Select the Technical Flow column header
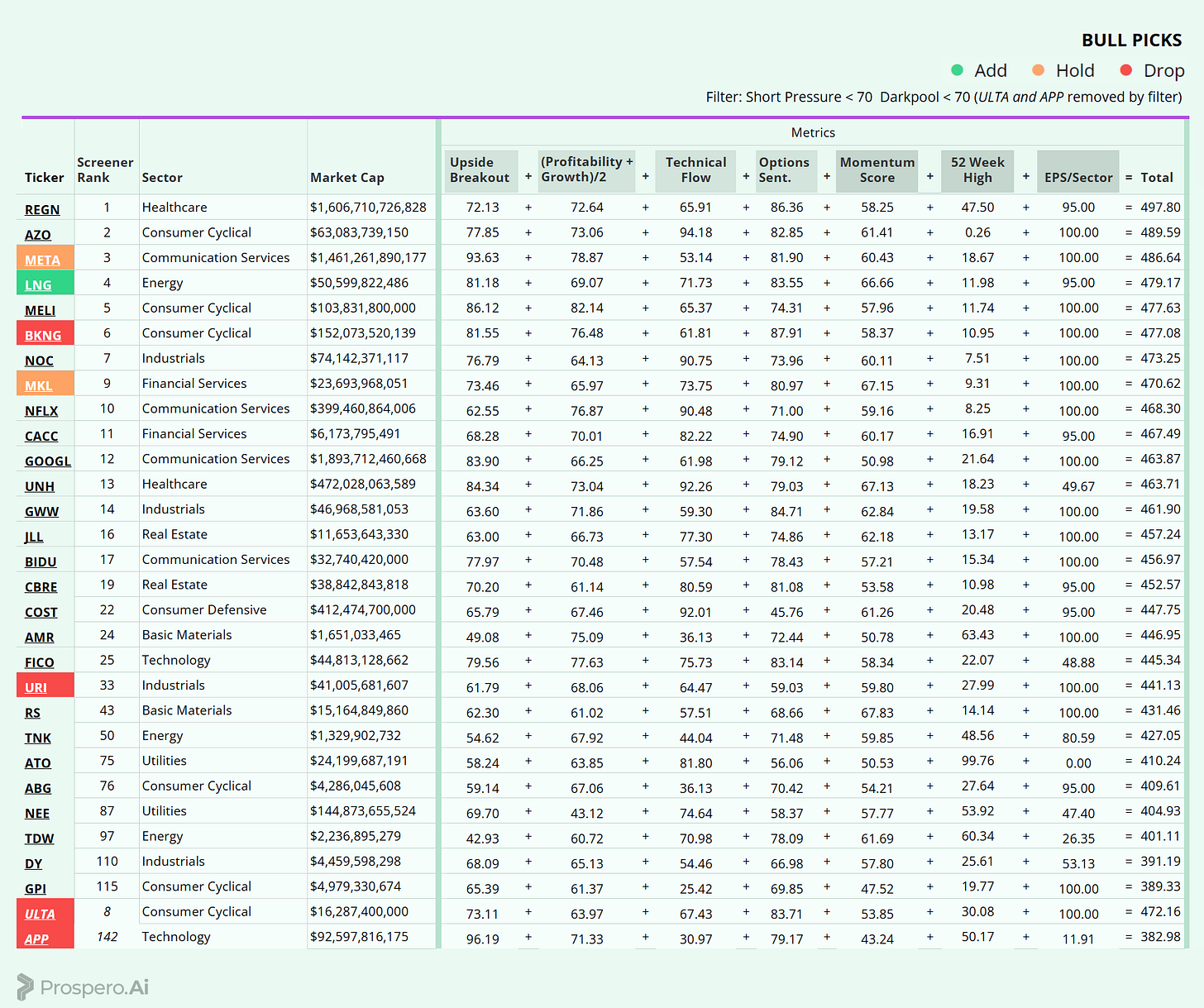Image resolution: width=1204 pixels, height=1008 pixels. click(695, 170)
